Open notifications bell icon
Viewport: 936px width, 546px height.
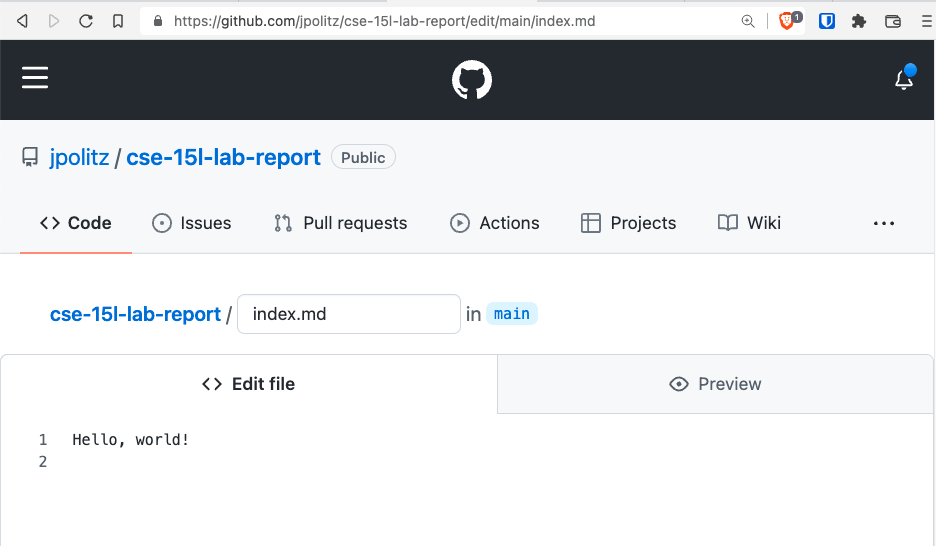904,79
